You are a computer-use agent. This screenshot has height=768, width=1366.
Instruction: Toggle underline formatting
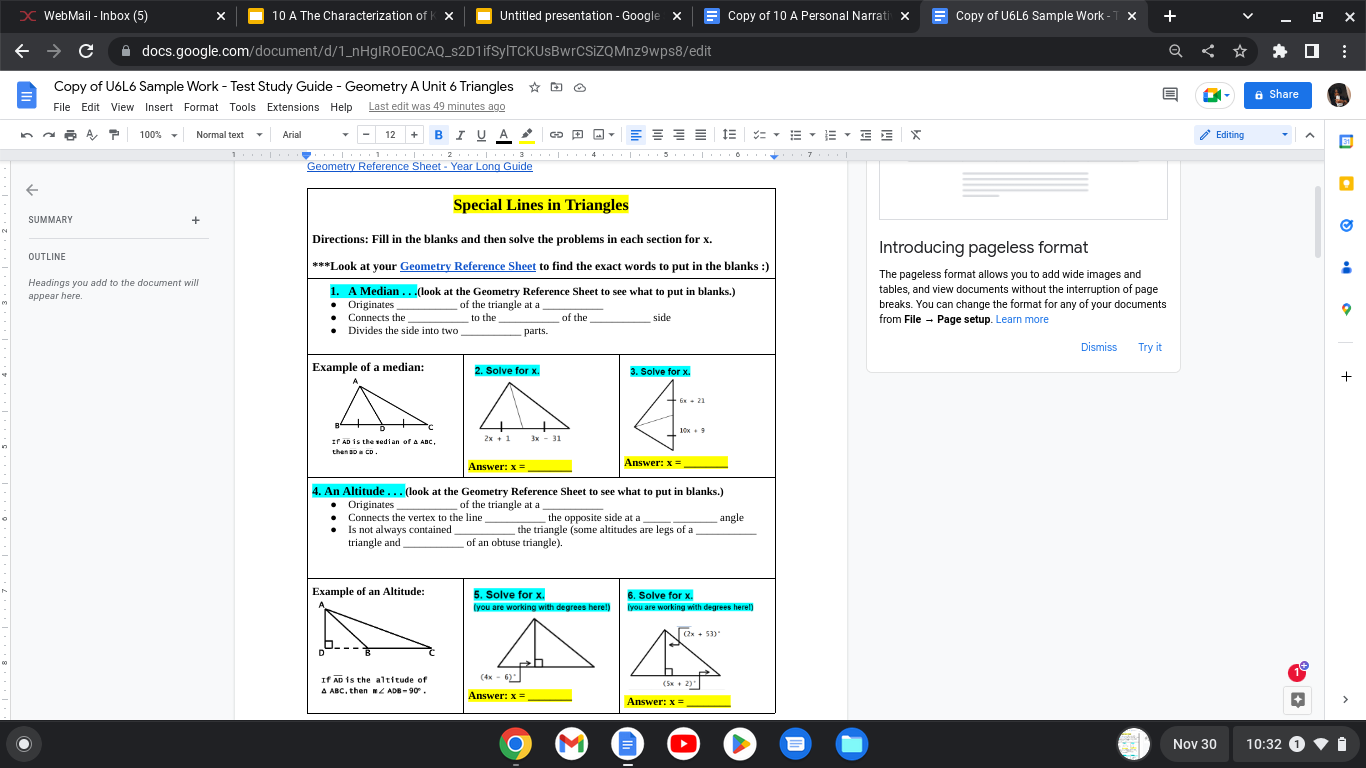481,135
